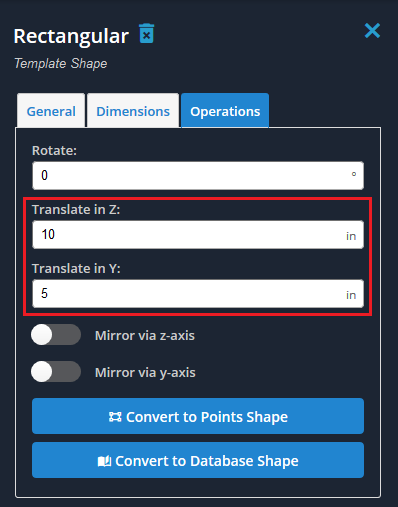Click the Rectangular shape title
The height and width of the screenshot is (507, 398).
click(71, 36)
